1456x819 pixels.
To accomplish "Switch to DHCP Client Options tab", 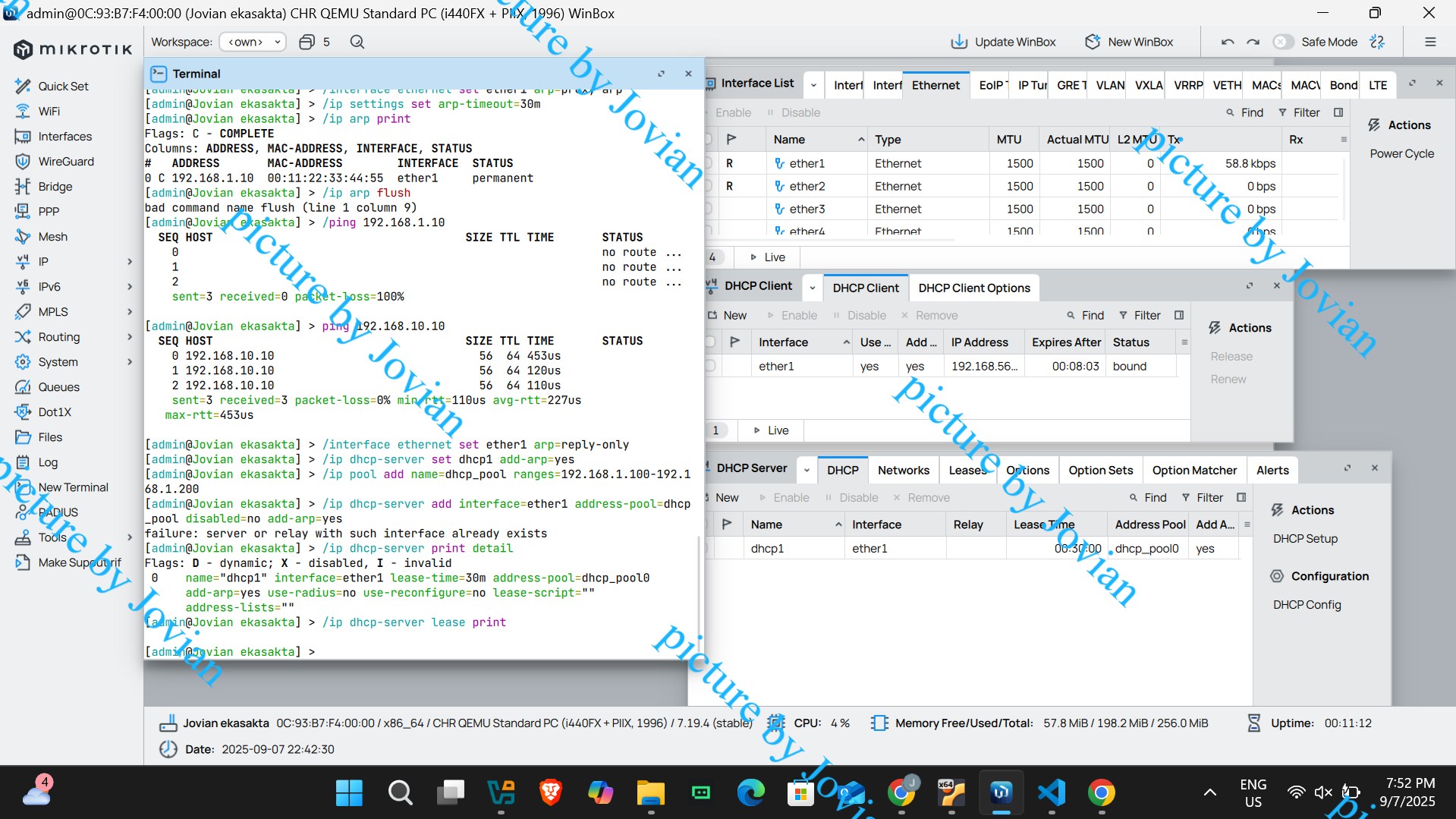I will (x=974, y=288).
